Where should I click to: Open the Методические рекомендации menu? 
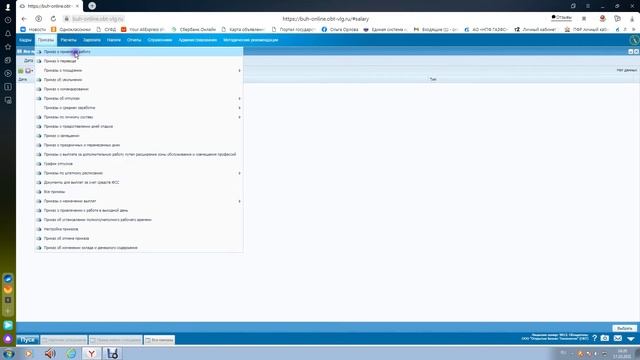click(251, 40)
